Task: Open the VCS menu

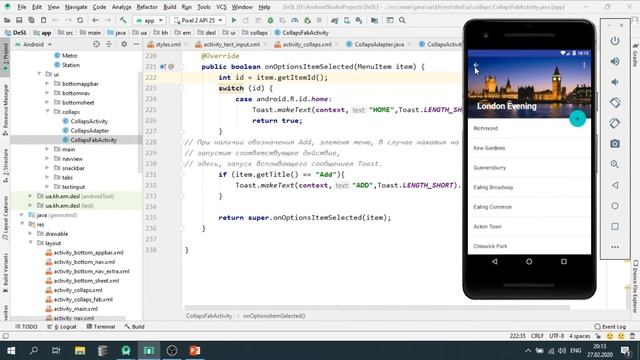Action: (x=221, y=7)
